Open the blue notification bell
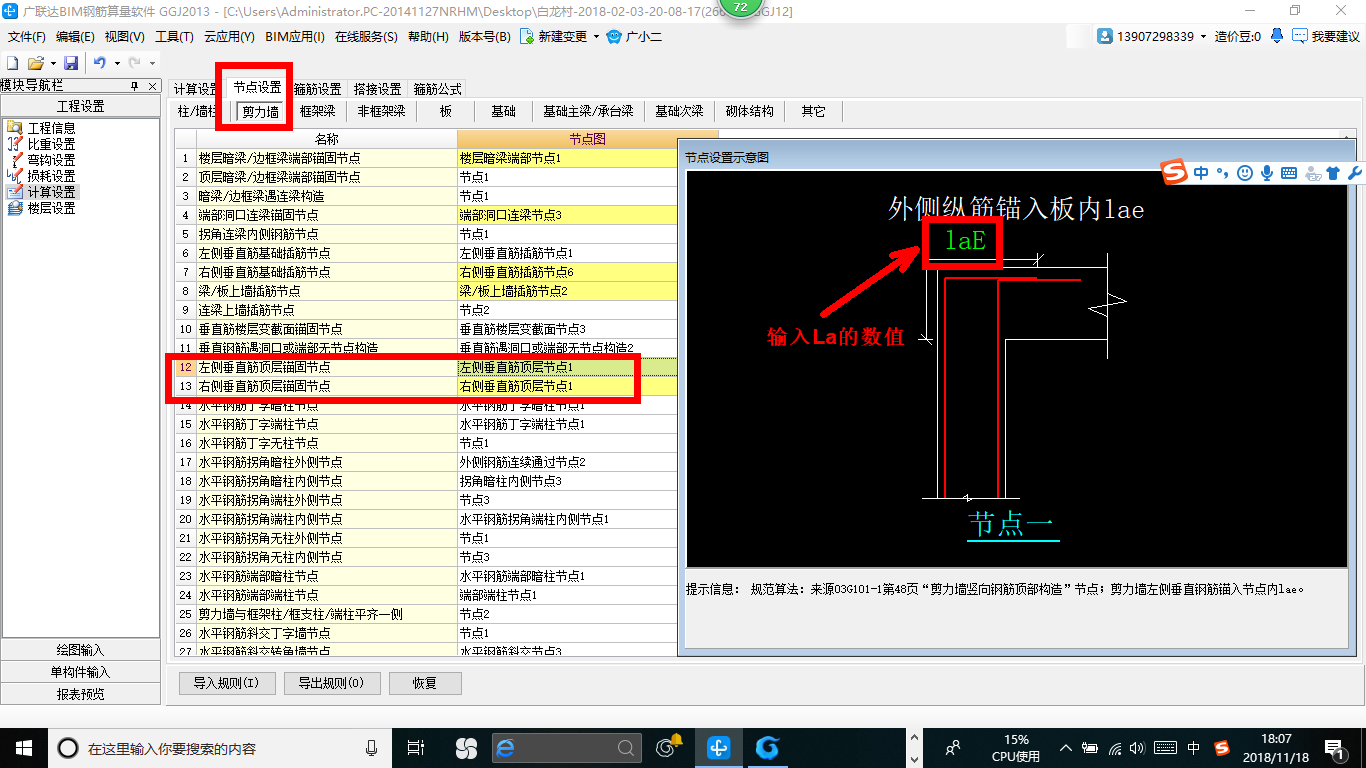The width and height of the screenshot is (1366, 768). coord(1277,36)
